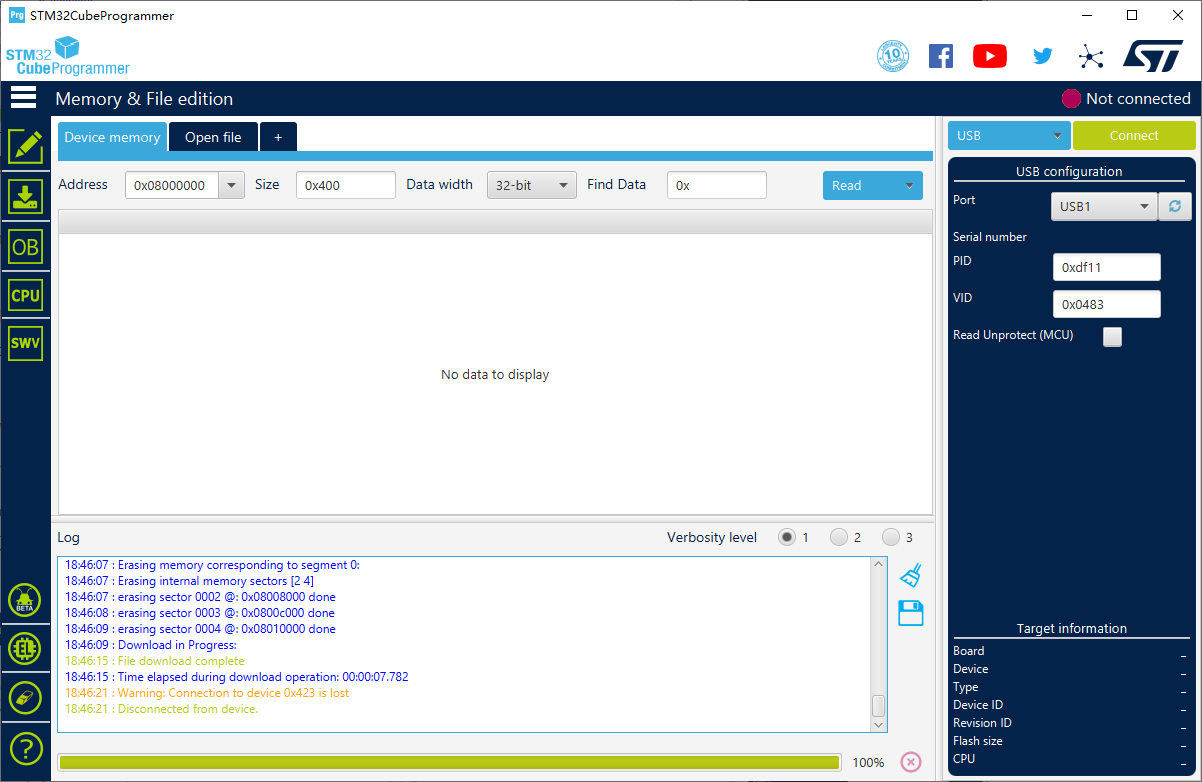Click the Not connected status indicator dot
Viewport: 1202px width, 782px height.
1071,98
